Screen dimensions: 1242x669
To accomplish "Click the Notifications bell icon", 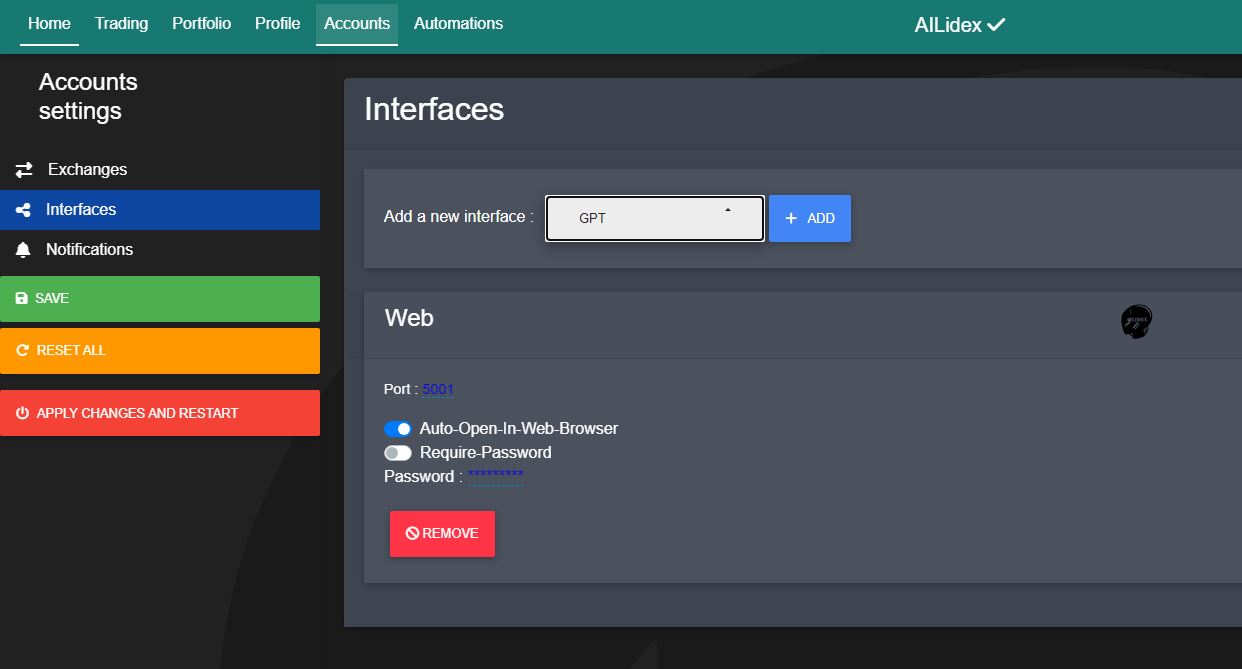I will [22, 249].
